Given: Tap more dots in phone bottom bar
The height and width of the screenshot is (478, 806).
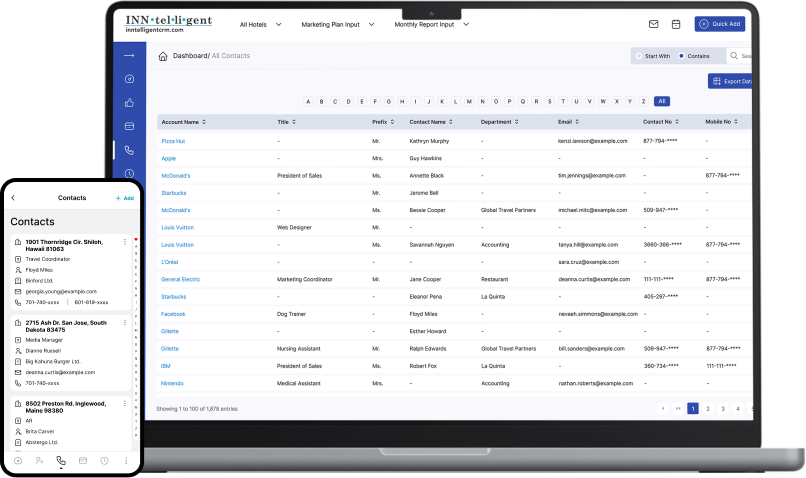Looking at the screenshot, I should click(126, 461).
